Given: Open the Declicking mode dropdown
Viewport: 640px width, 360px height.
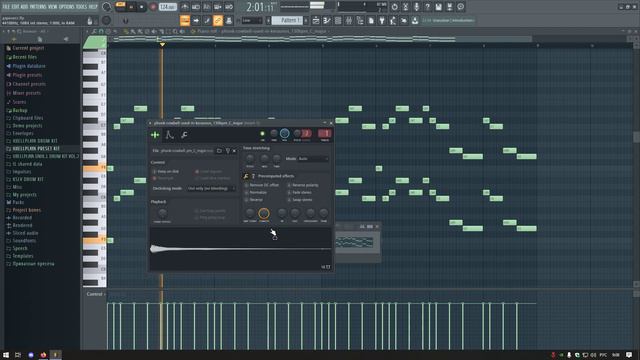Looking at the screenshot, I should click(211, 189).
